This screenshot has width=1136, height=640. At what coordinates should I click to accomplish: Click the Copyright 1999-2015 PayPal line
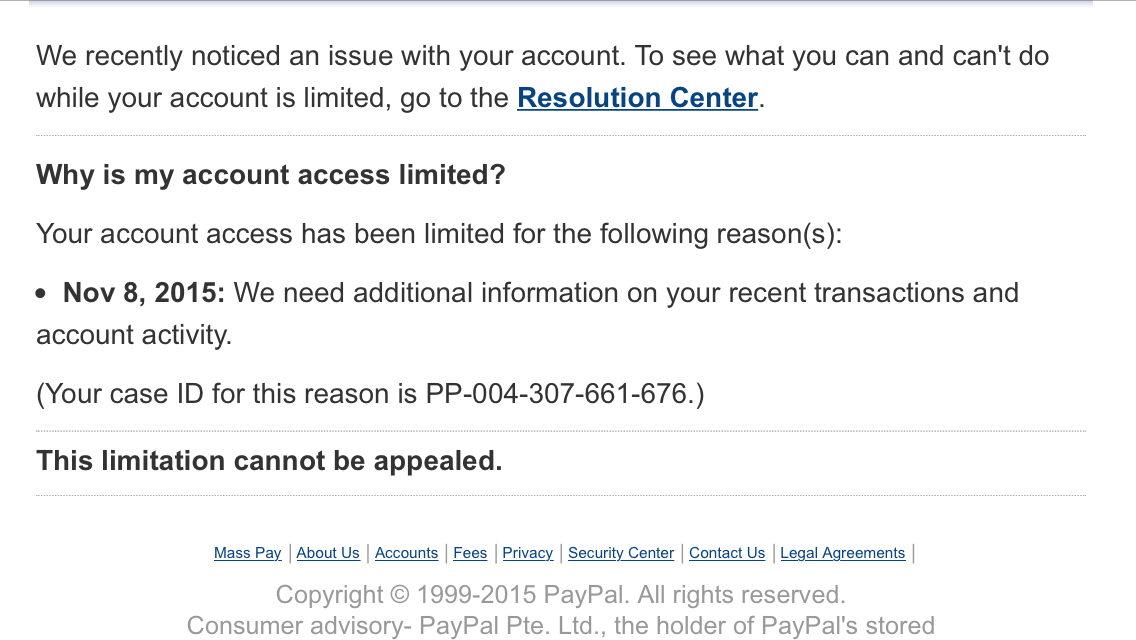[x=561, y=594]
